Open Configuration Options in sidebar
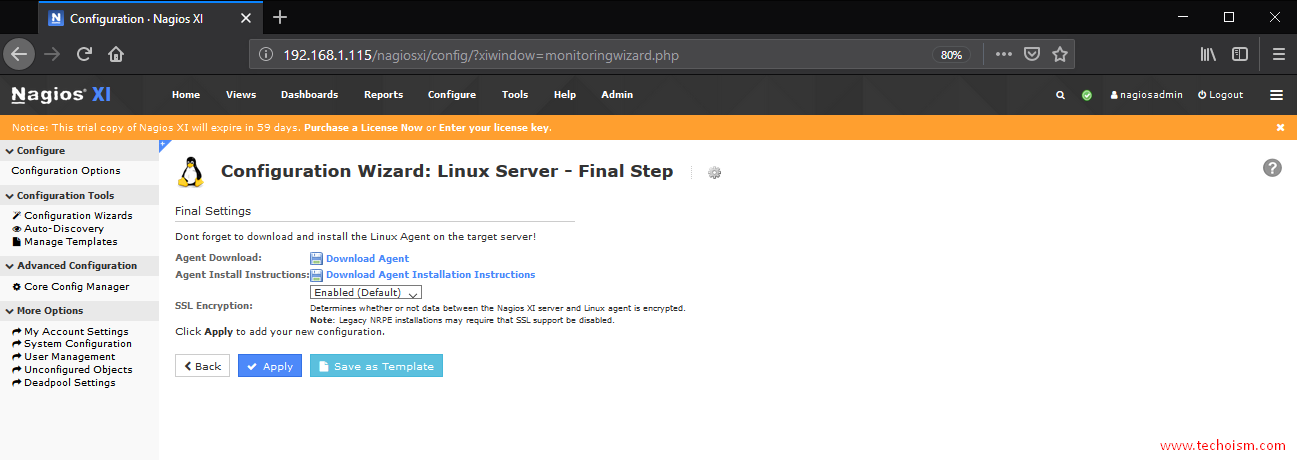 (x=66, y=171)
